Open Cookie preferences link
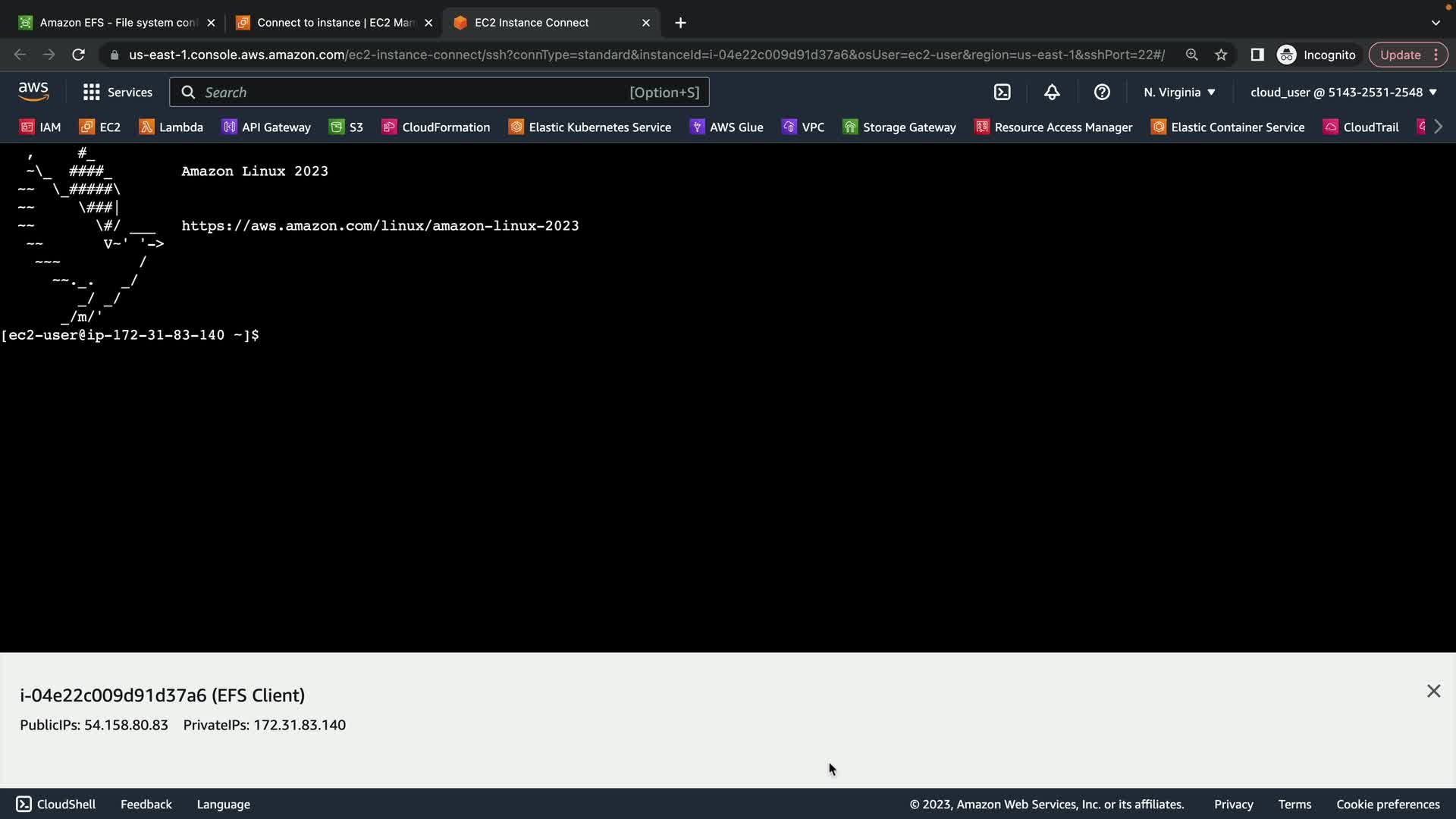Viewport: 1456px width, 819px height. (x=1388, y=804)
